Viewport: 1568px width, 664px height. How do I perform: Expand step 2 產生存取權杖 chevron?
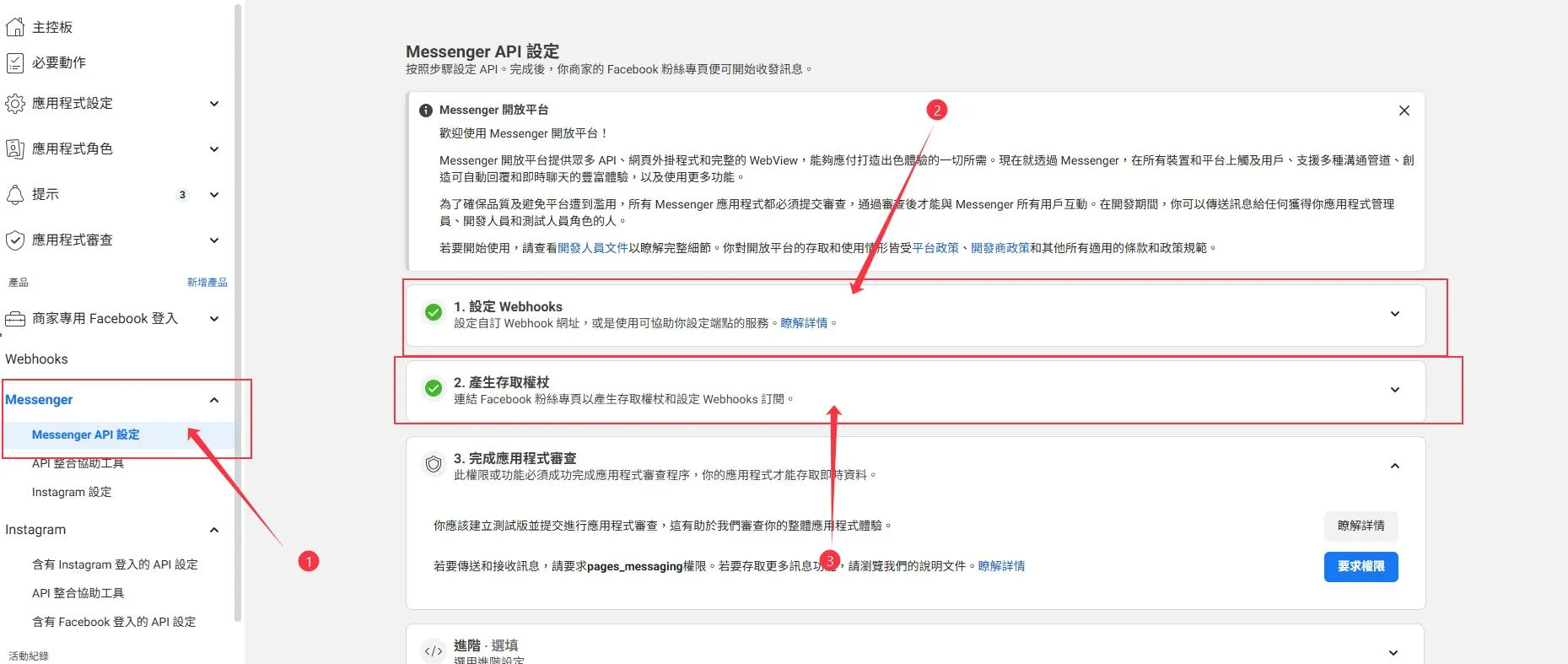click(x=1395, y=390)
